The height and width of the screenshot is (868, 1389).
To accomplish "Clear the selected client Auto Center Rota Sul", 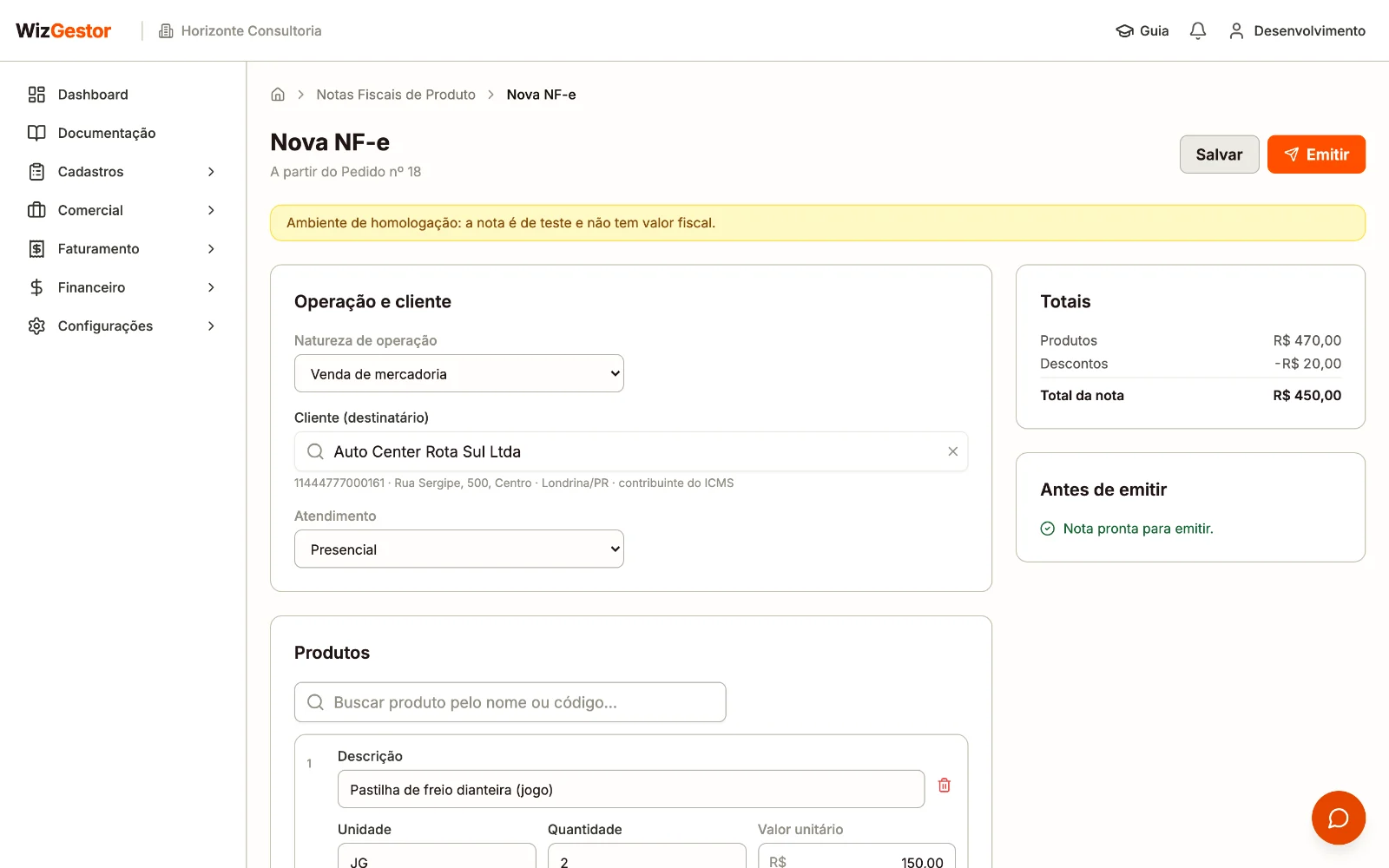I will (x=952, y=451).
